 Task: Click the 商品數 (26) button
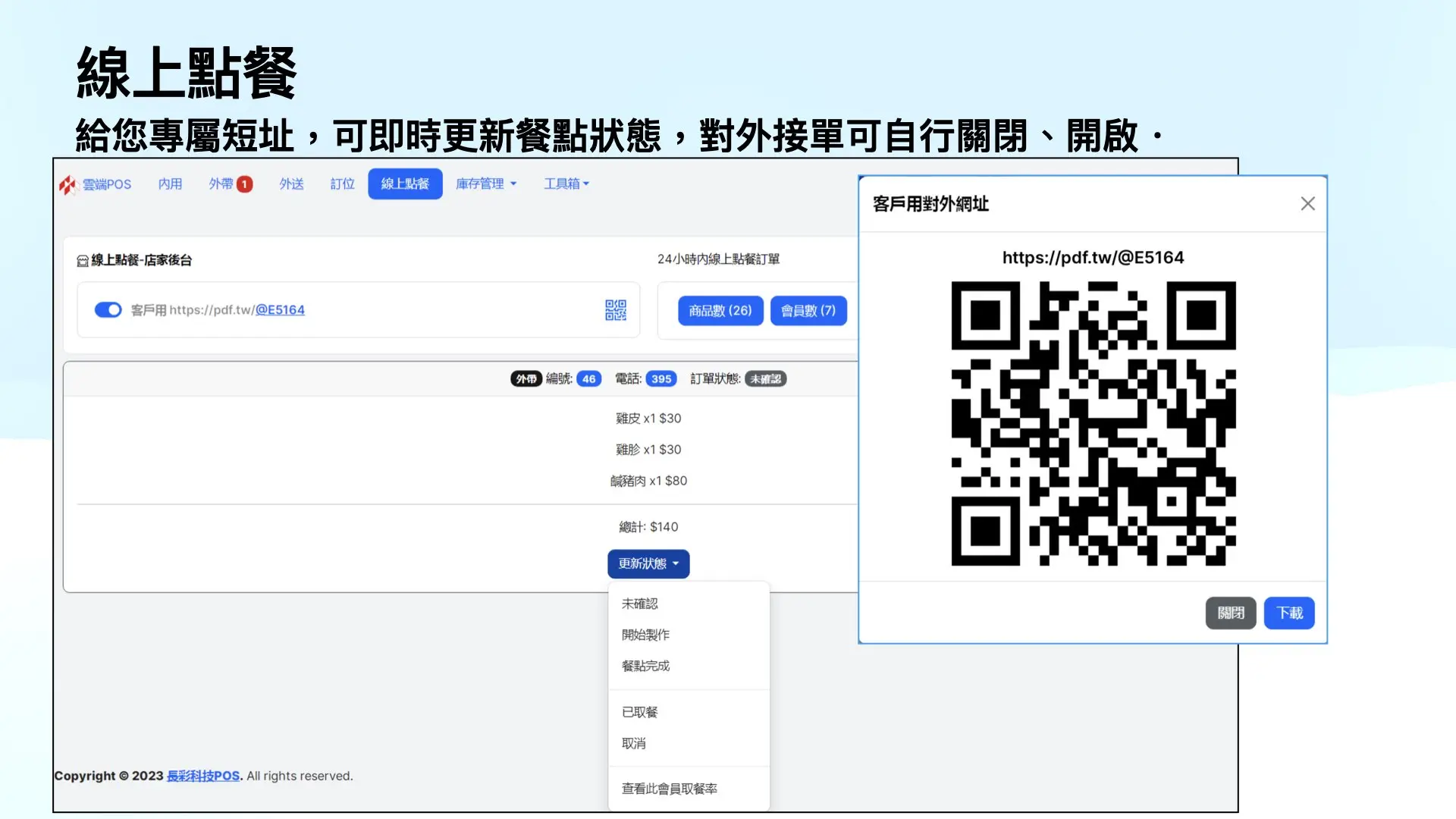[720, 311]
